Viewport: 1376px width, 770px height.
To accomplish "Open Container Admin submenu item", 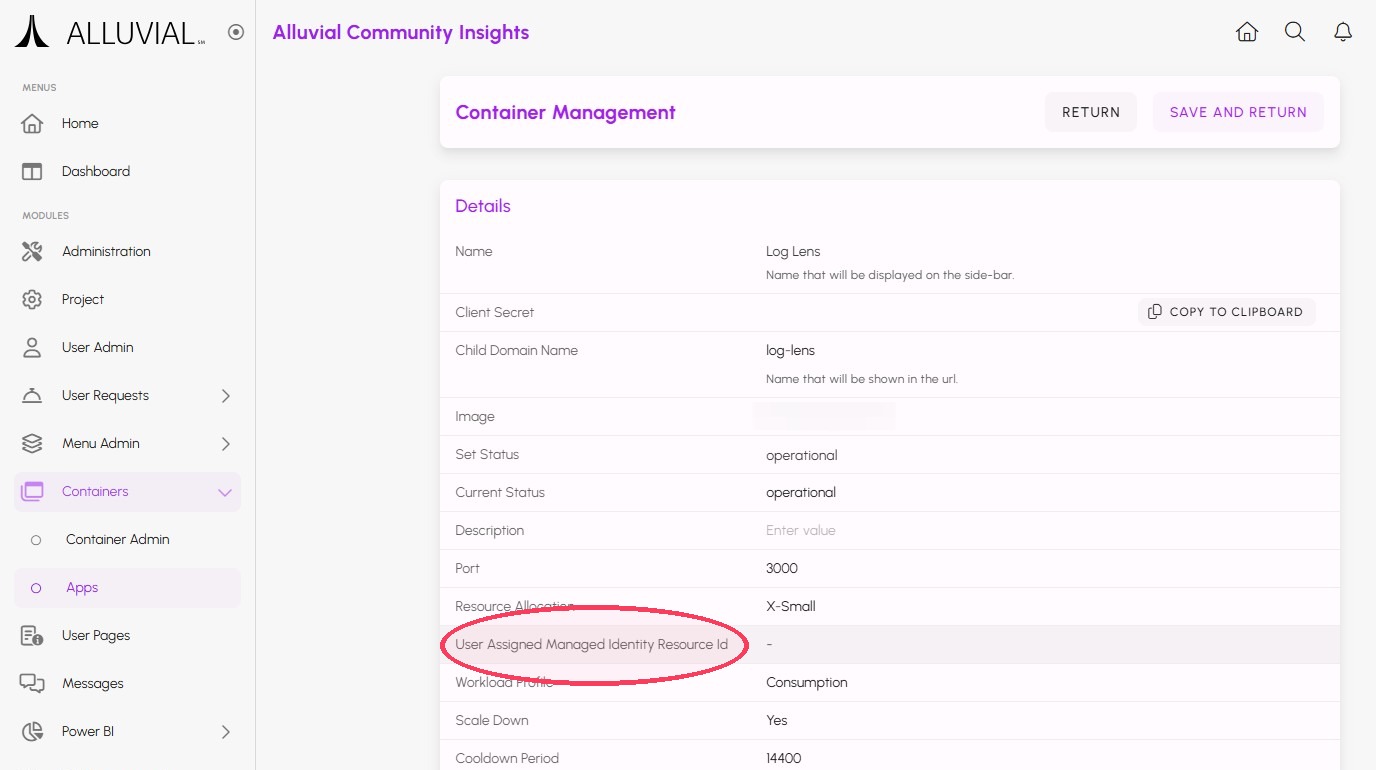I will pos(128,540).
